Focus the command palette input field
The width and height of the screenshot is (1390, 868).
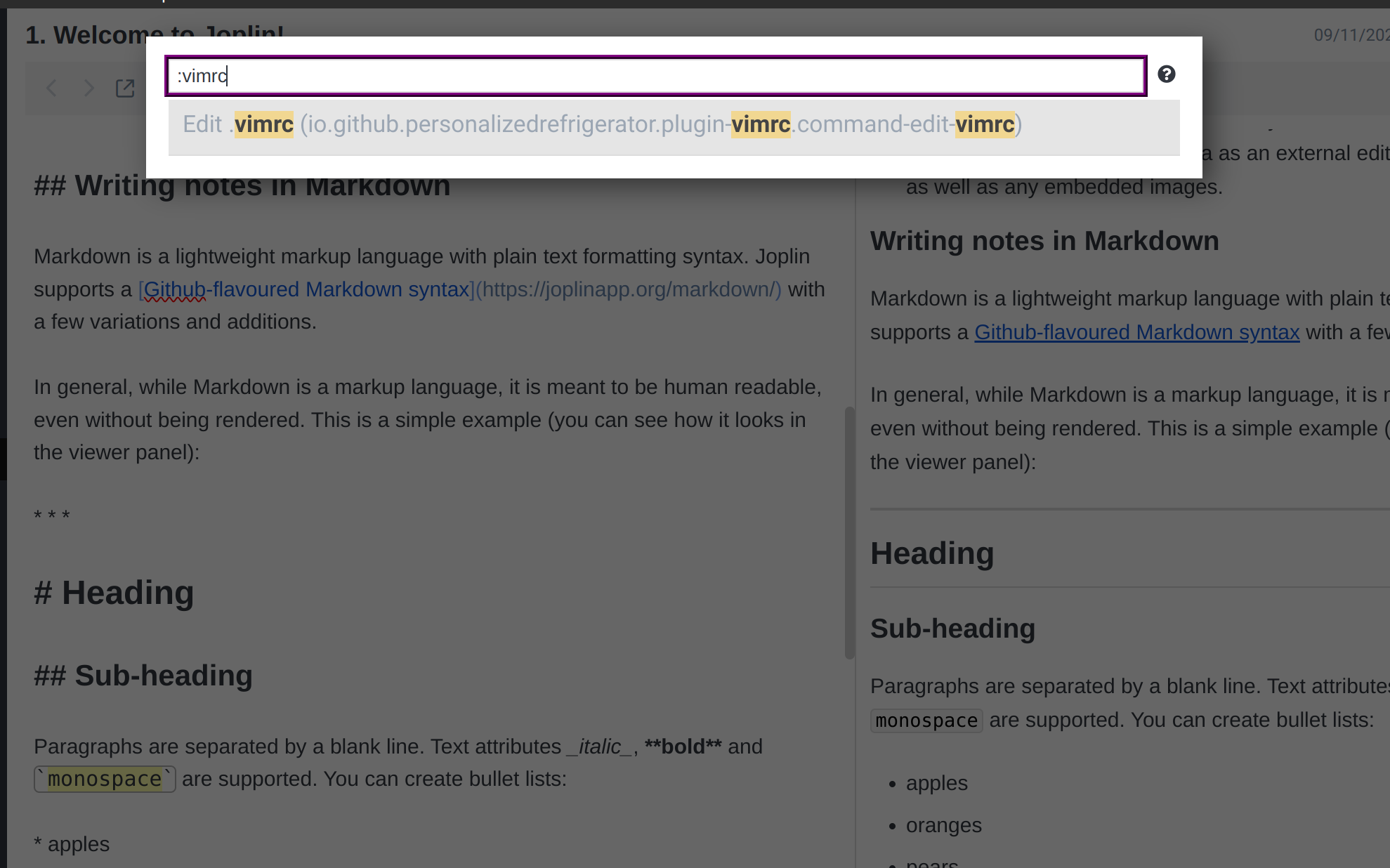tap(656, 76)
